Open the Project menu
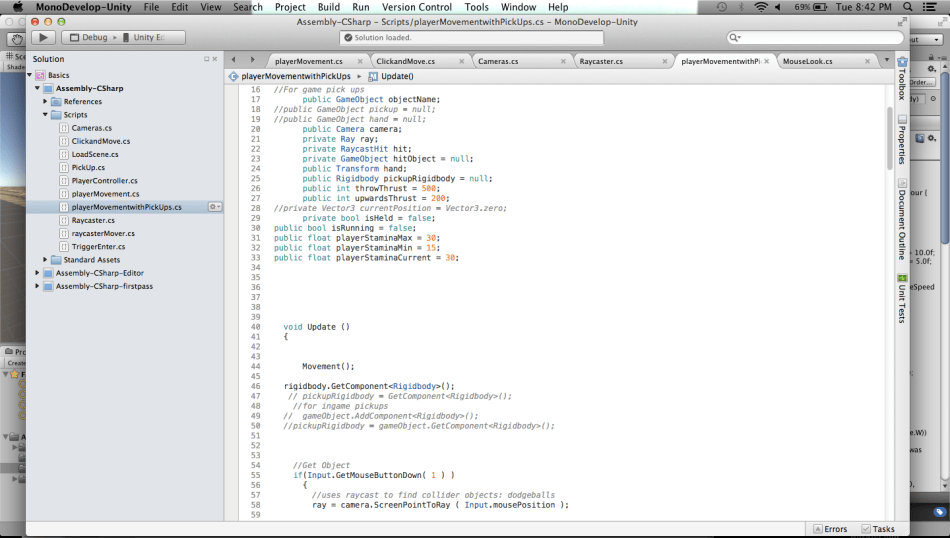950x538 pixels. click(x=290, y=7)
